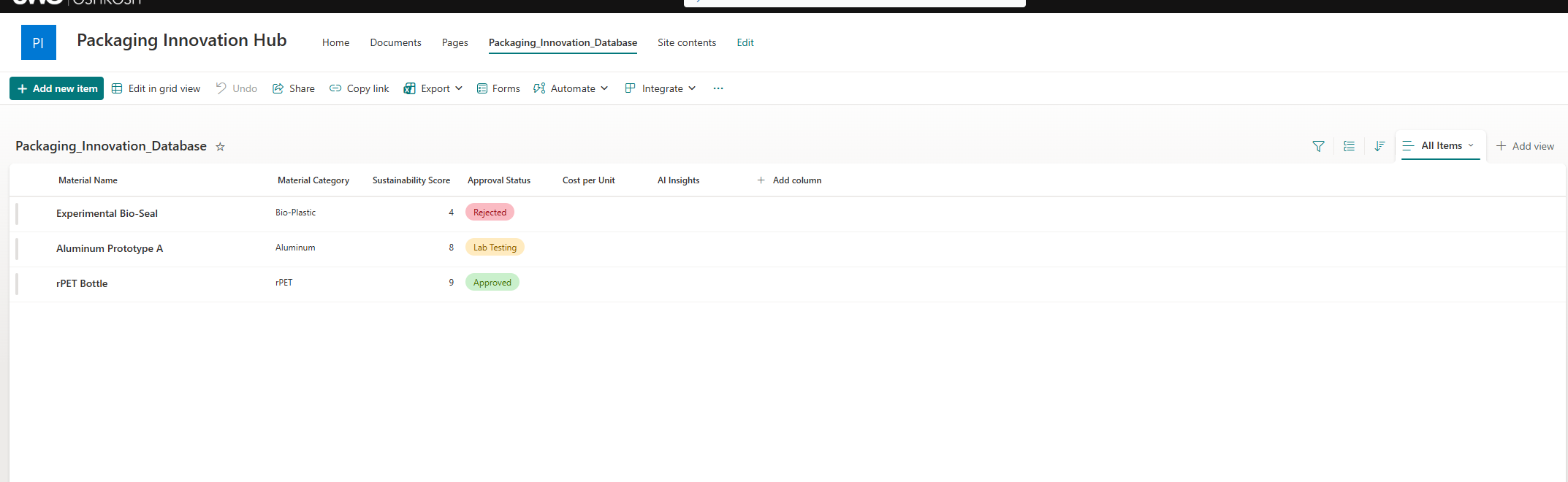Screen dimensions: 1568x482
Task: Click the Rejected status pill
Action: [x=490, y=213]
